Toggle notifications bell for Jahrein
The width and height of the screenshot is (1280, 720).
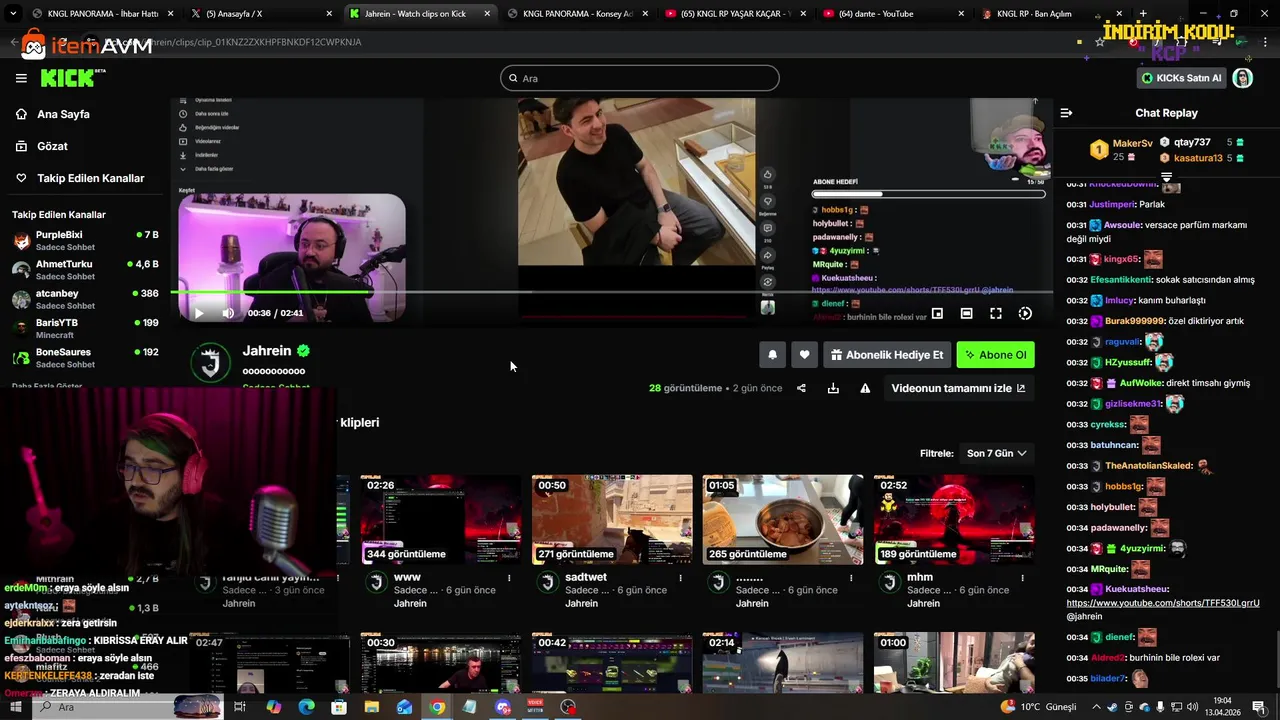(x=772, y=355)
